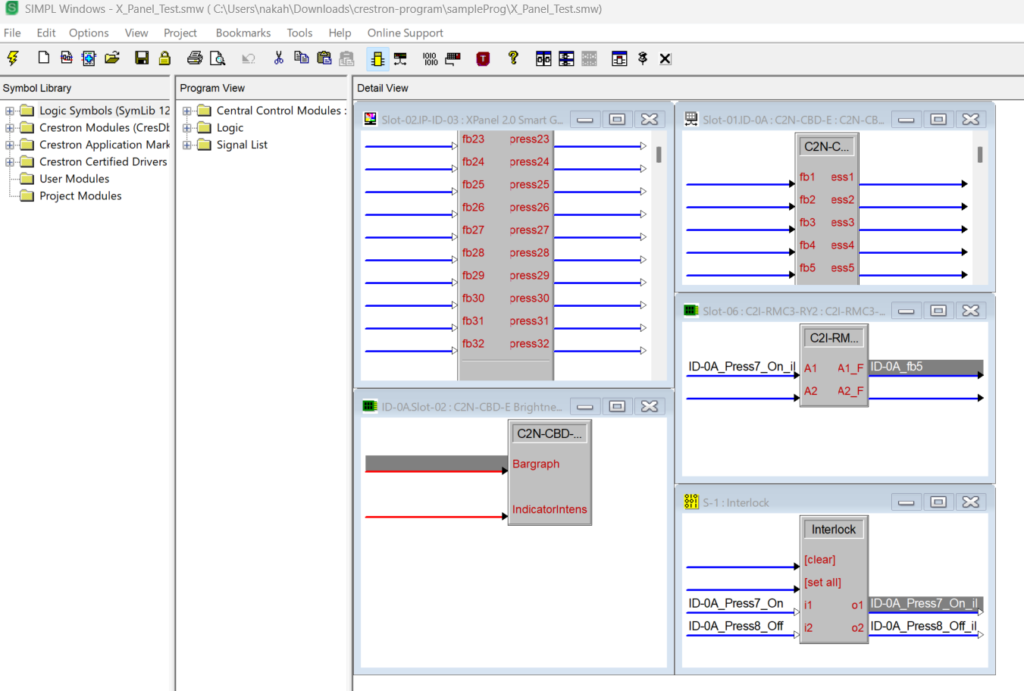1024x691 pixels.
Task: Expand Logic Symbols in Symbol Library
Action: coord(10,111)
